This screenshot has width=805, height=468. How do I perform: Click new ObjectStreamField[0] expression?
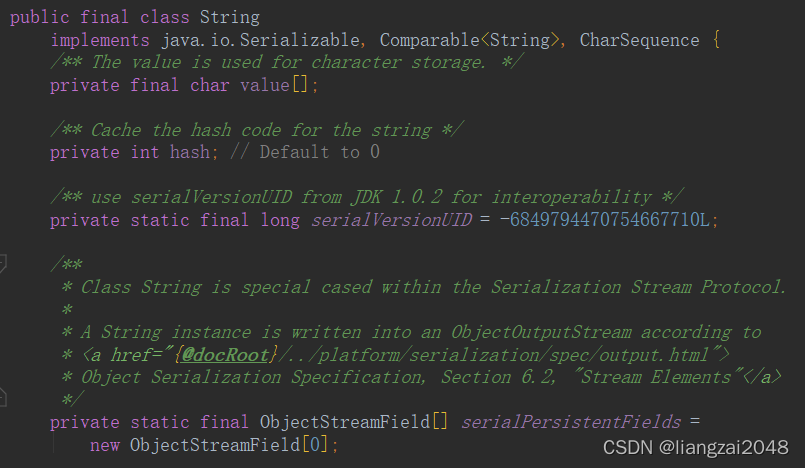coord(208,444)
